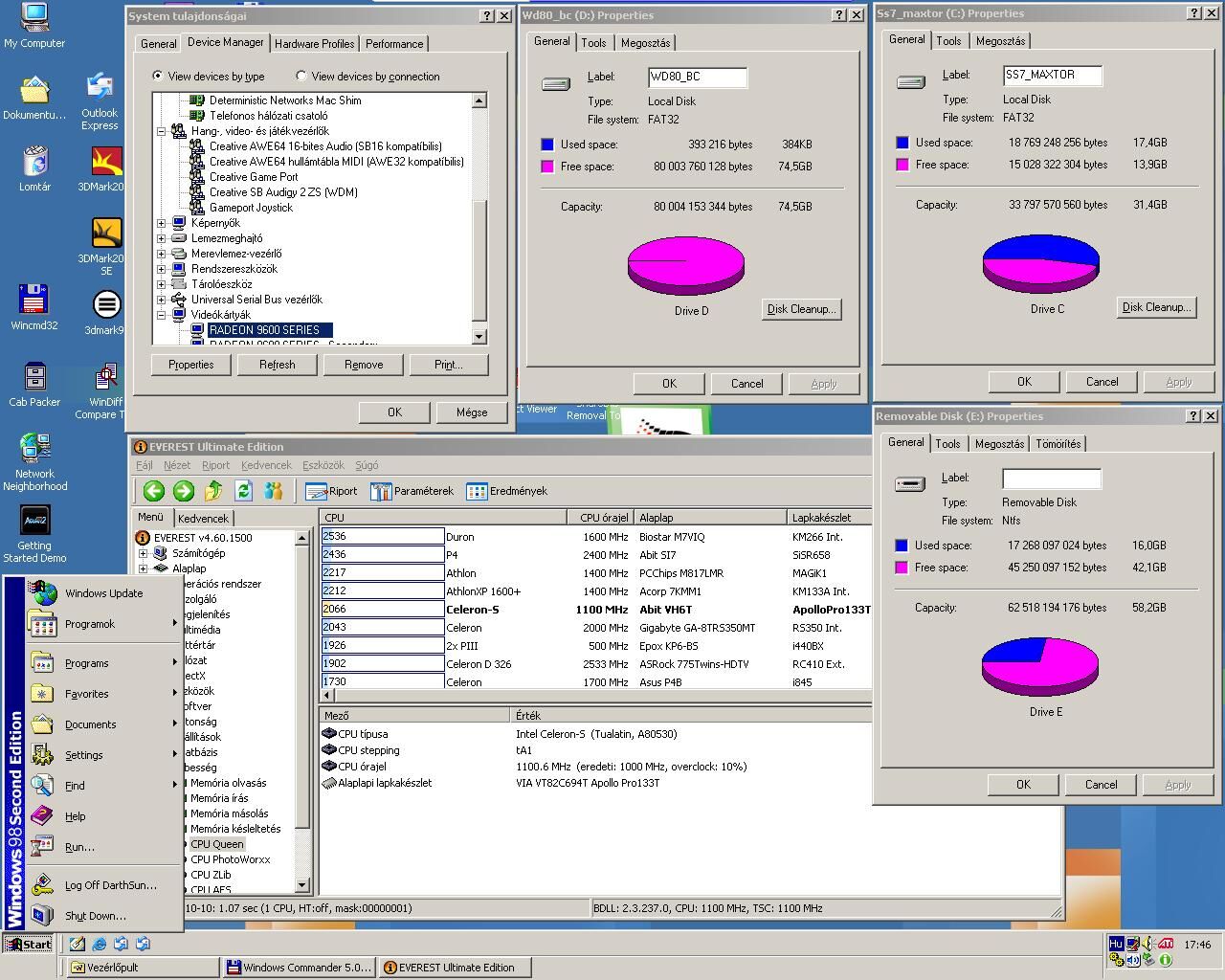Select CPU PhotoWorxx in EVEREST tree
The height and width of the screenshot is (980, 1225).
coord(230,859)
